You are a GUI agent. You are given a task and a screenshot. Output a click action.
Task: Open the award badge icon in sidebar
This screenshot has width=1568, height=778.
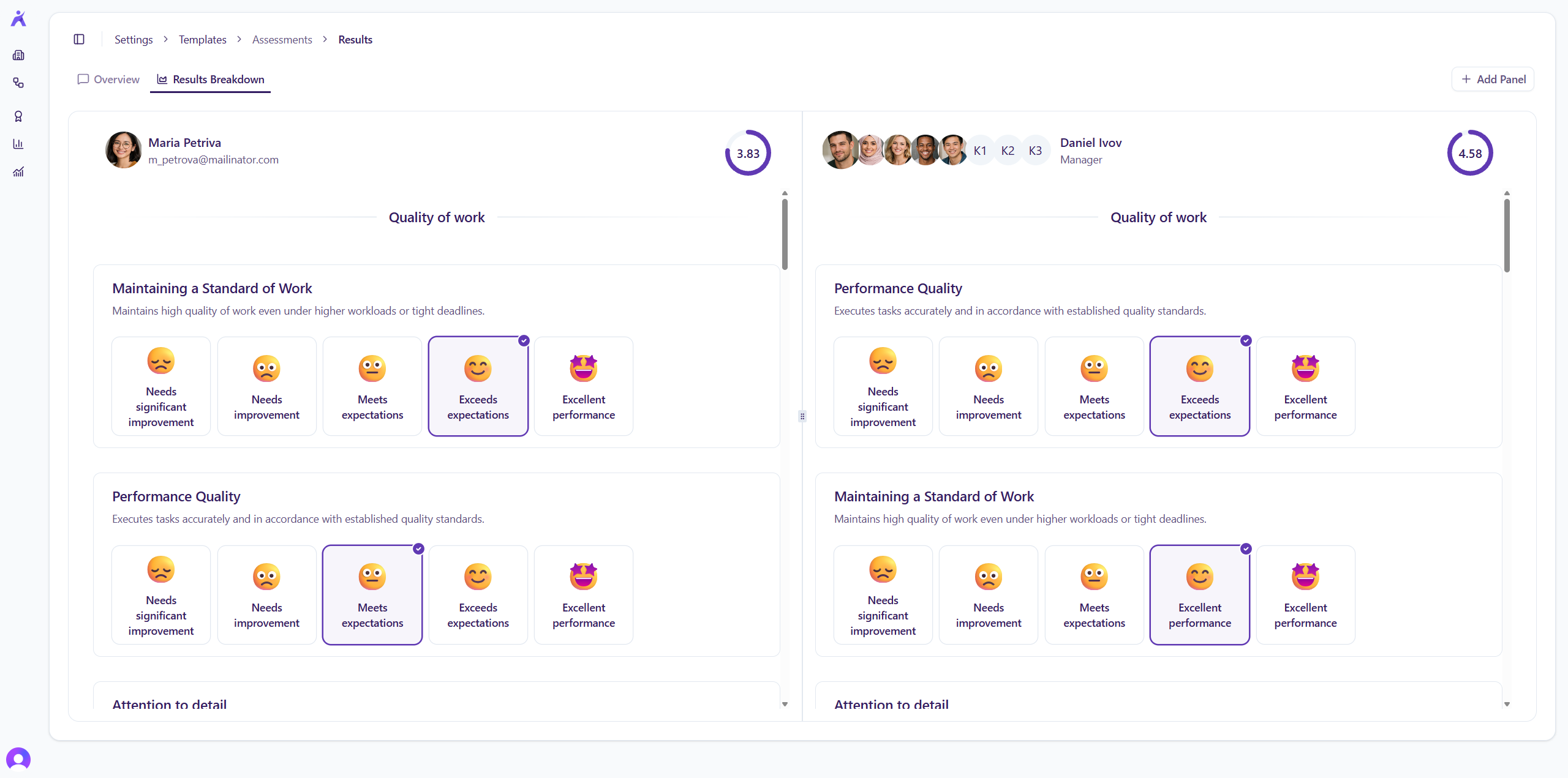(18, 116)
